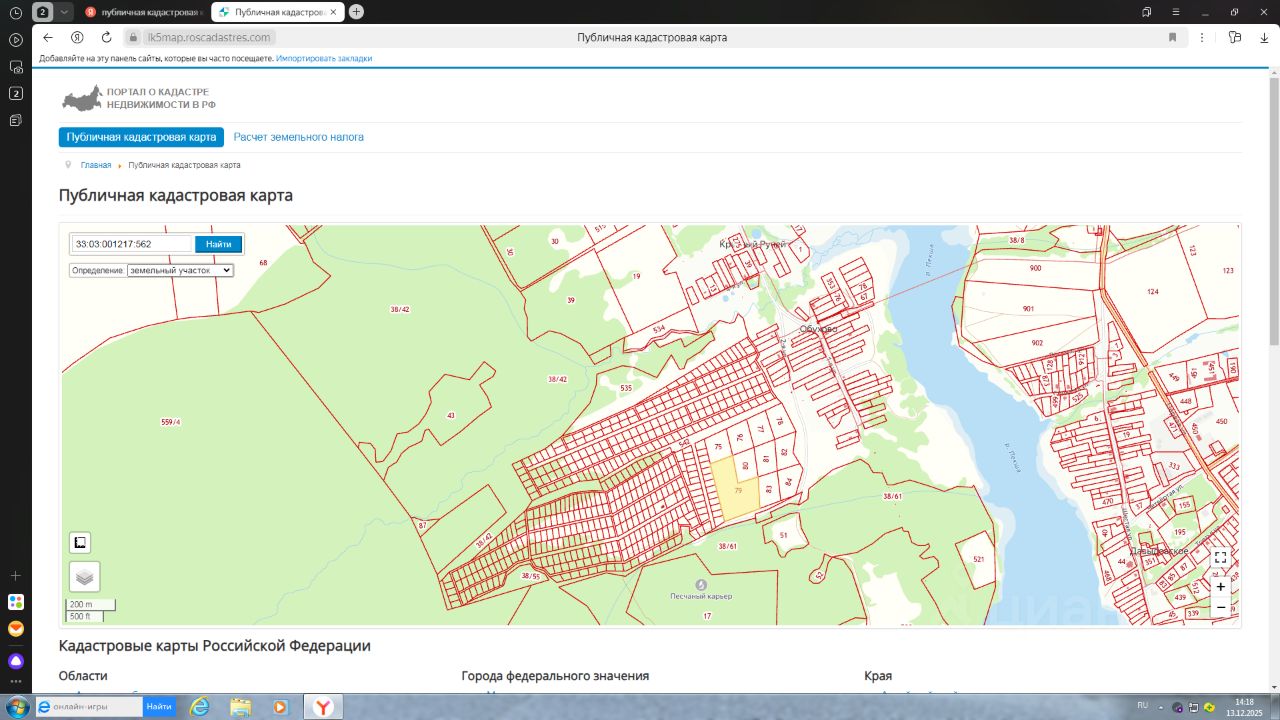The image size is (1280, 720).
Task: Open the browser history clock icon
Action: coord(16,12)
